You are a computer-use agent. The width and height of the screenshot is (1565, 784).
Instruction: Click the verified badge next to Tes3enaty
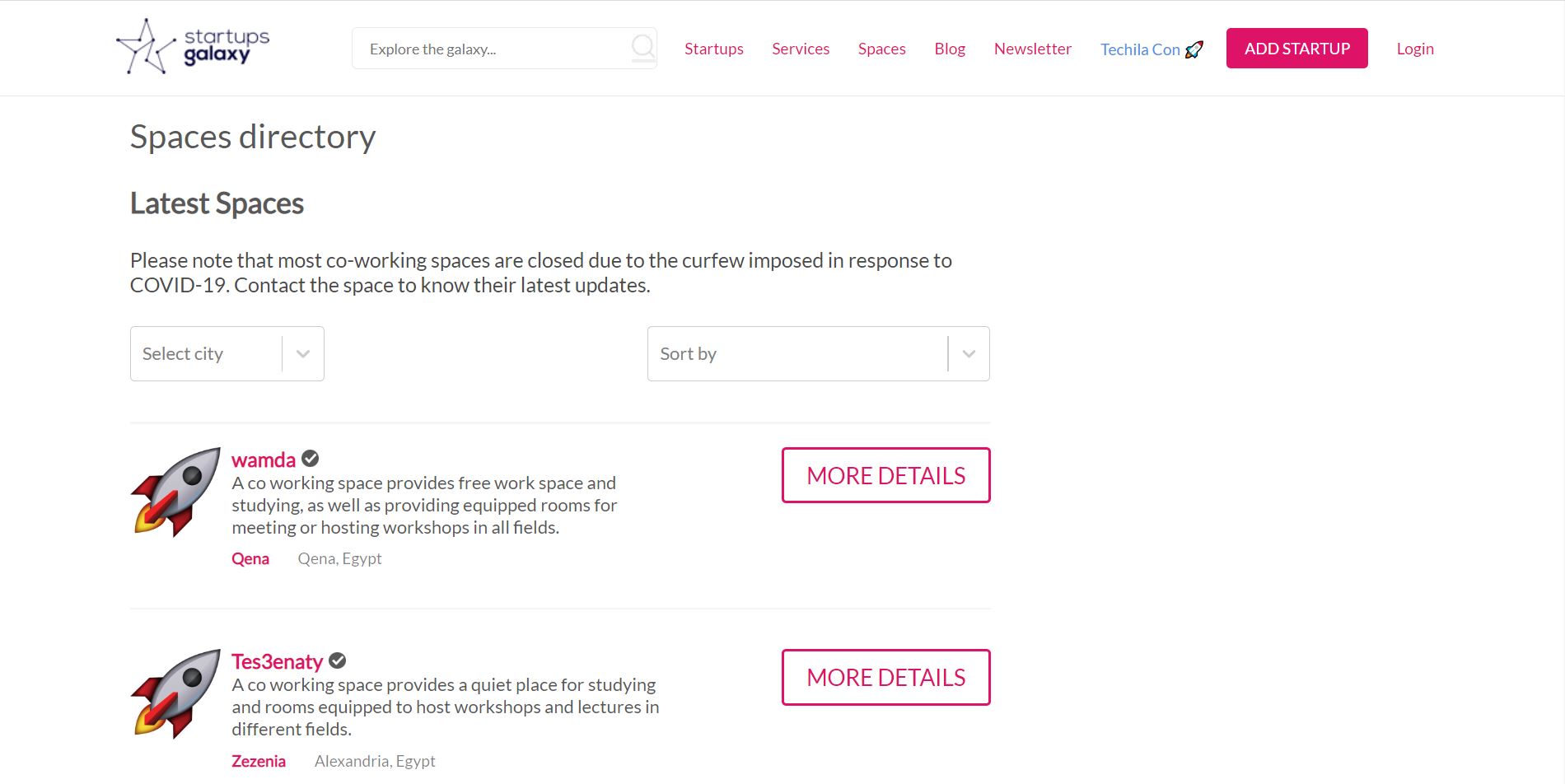(x=338, y=660)
